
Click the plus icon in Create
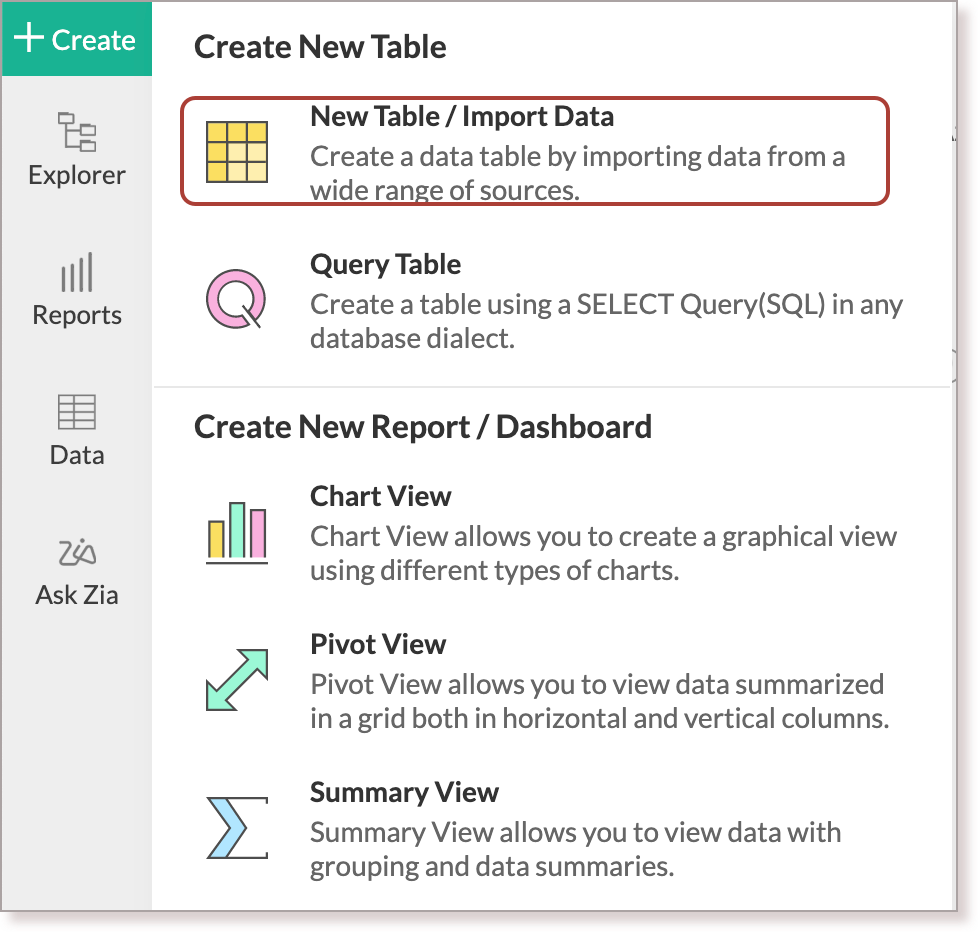click(x=29, y=39)
